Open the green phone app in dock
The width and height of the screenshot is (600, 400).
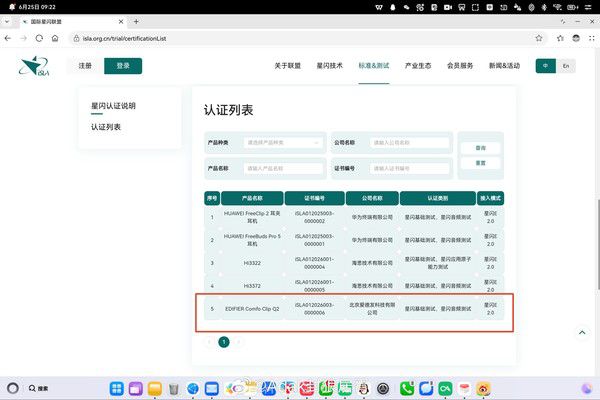tap(407, 389)
